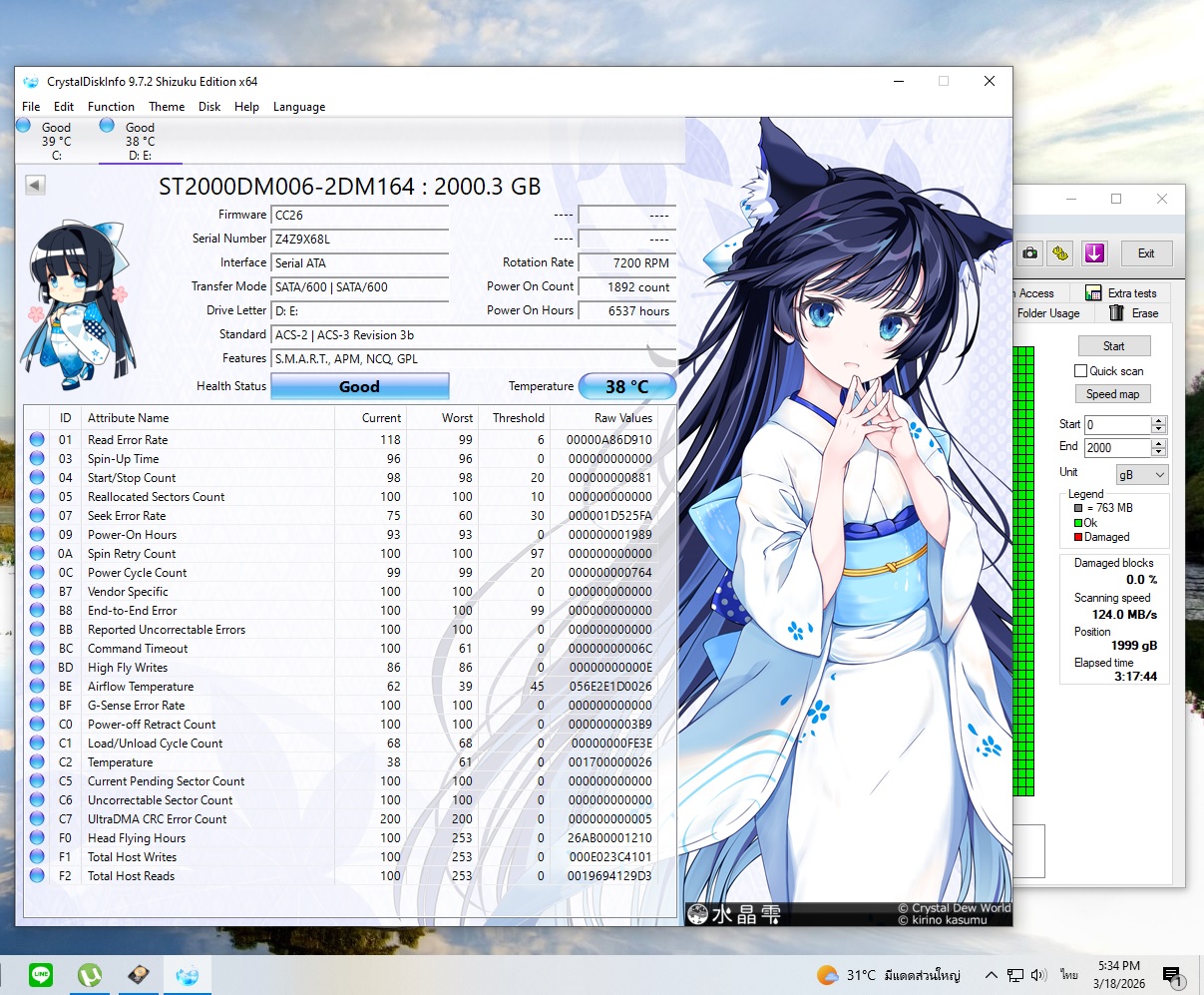Viewport: 1204px width, 995px height.
Task: Click status orb for Total Host Reads
Action: [37, 875]
